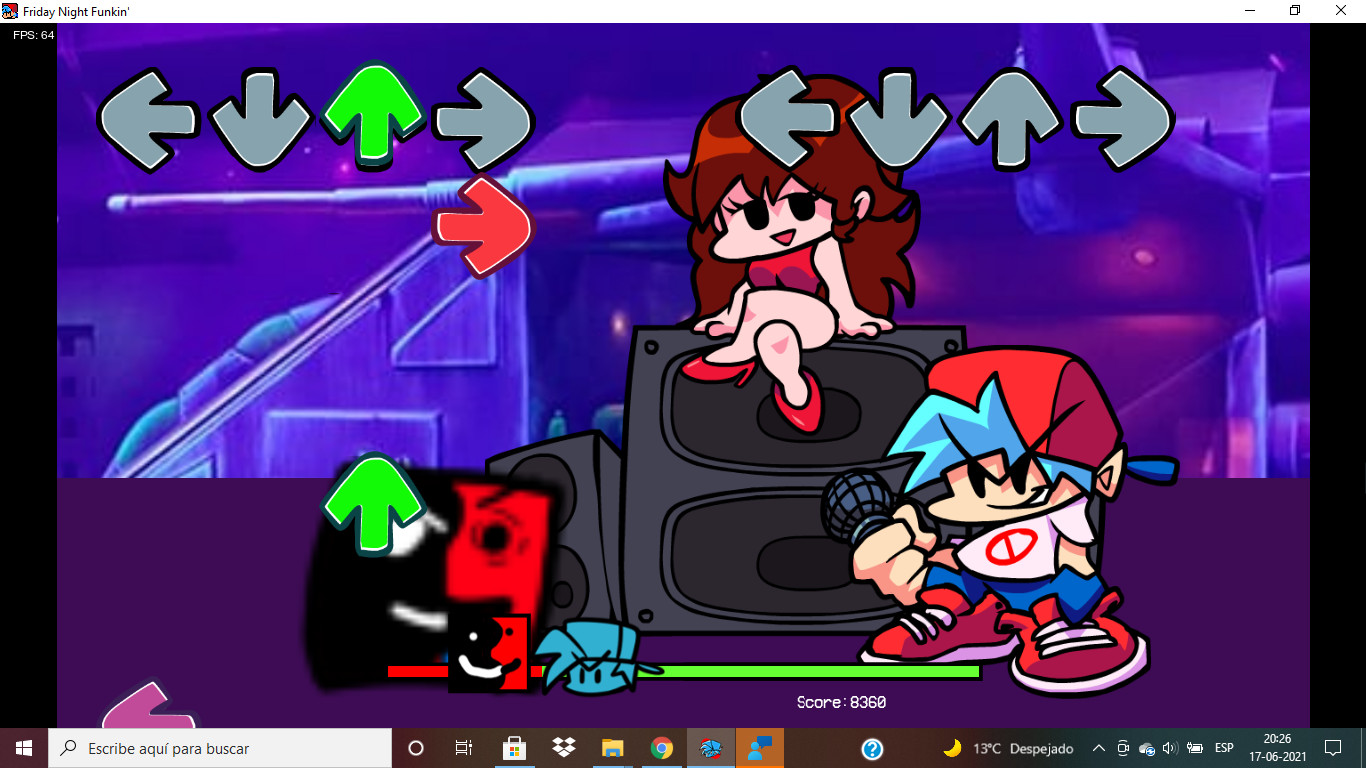Open the volume control in system tray

pyautogui.click(x=1170, y=748)
